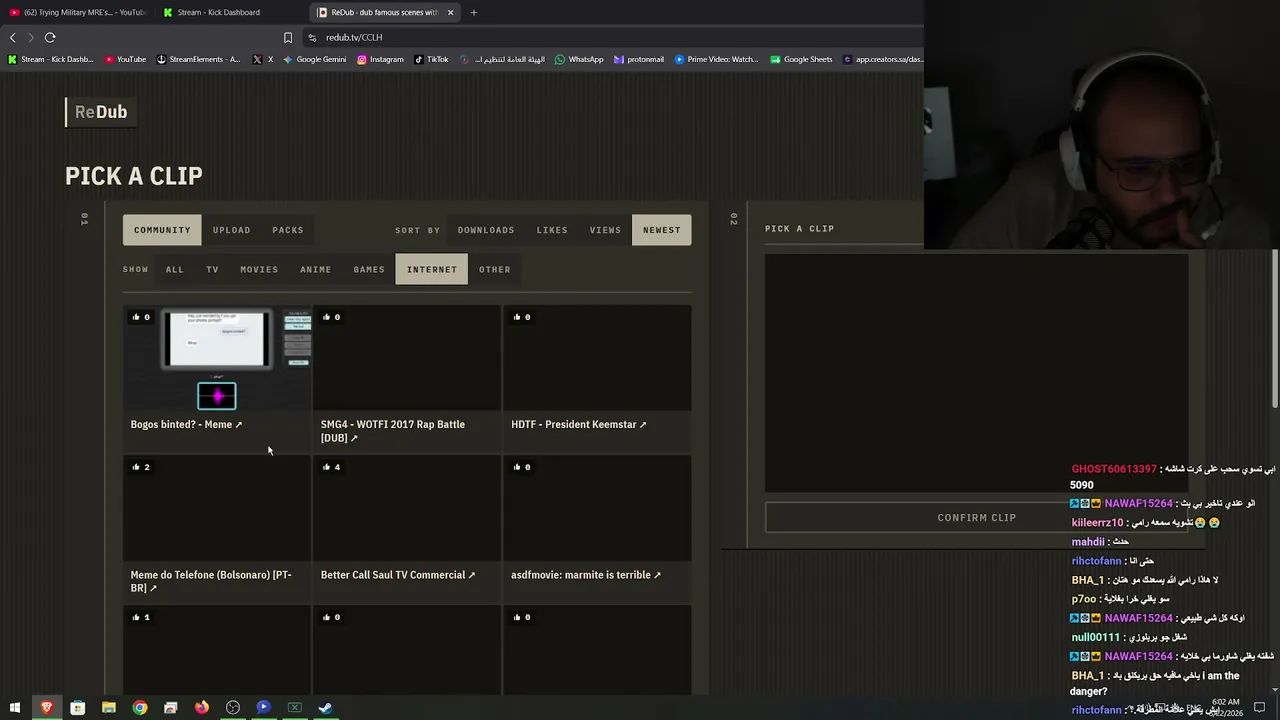Screen dimensions: 1280x720
Task: Select the Upload tab
Action: point(232,230)
